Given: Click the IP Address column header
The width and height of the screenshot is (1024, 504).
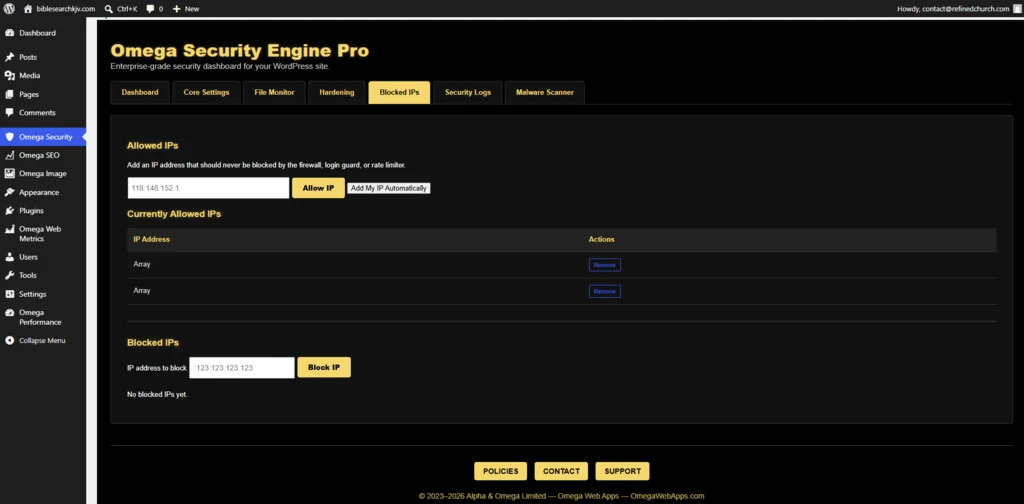Looking at the screenshot, I should tap(152, 240).
